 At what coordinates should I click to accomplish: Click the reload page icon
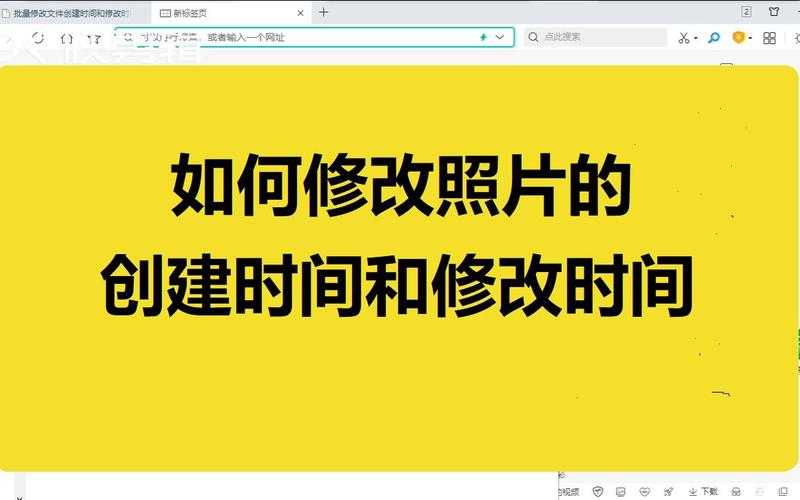click(x=38, y=38)
